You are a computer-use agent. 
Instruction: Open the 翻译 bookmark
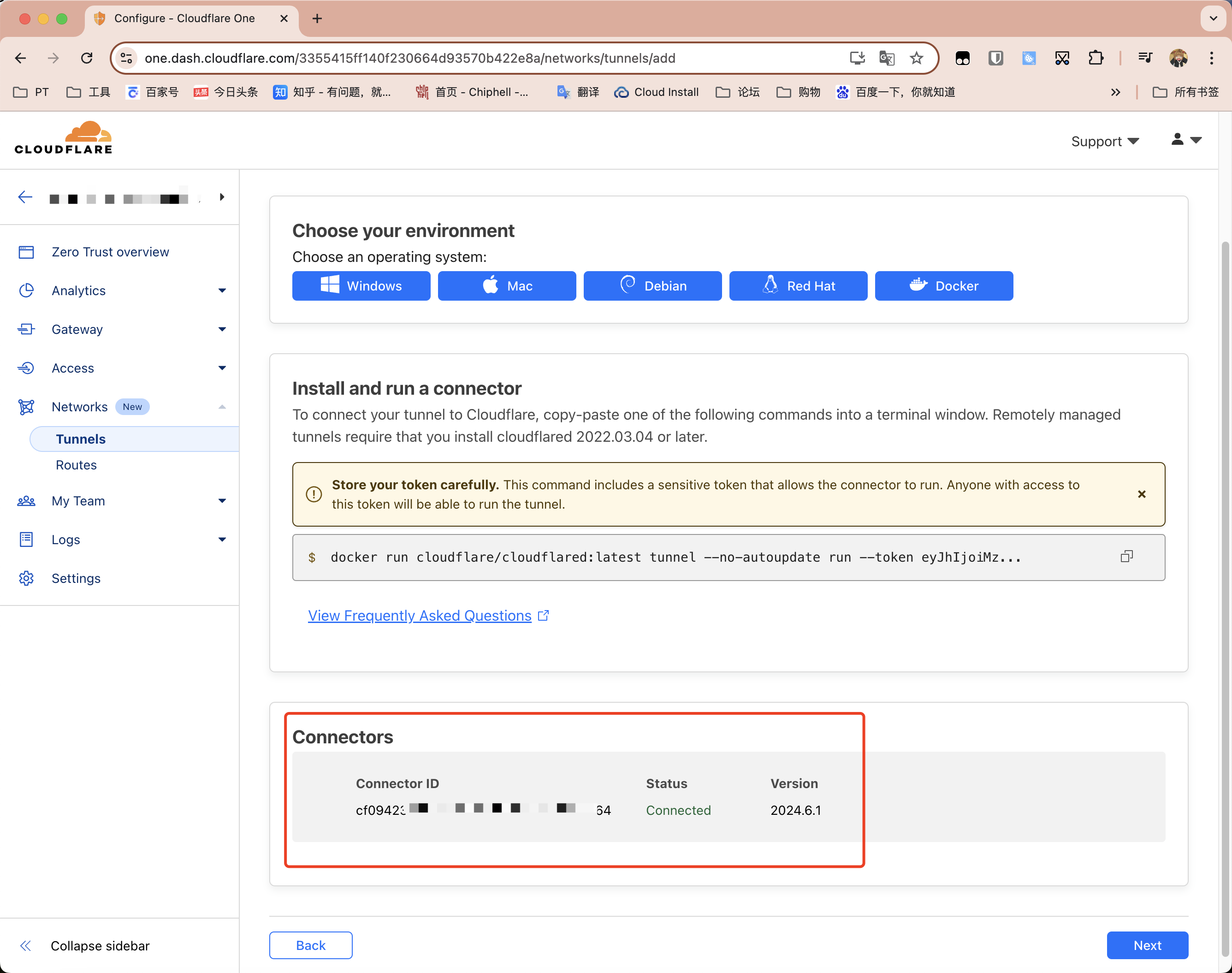coord(578,92)
